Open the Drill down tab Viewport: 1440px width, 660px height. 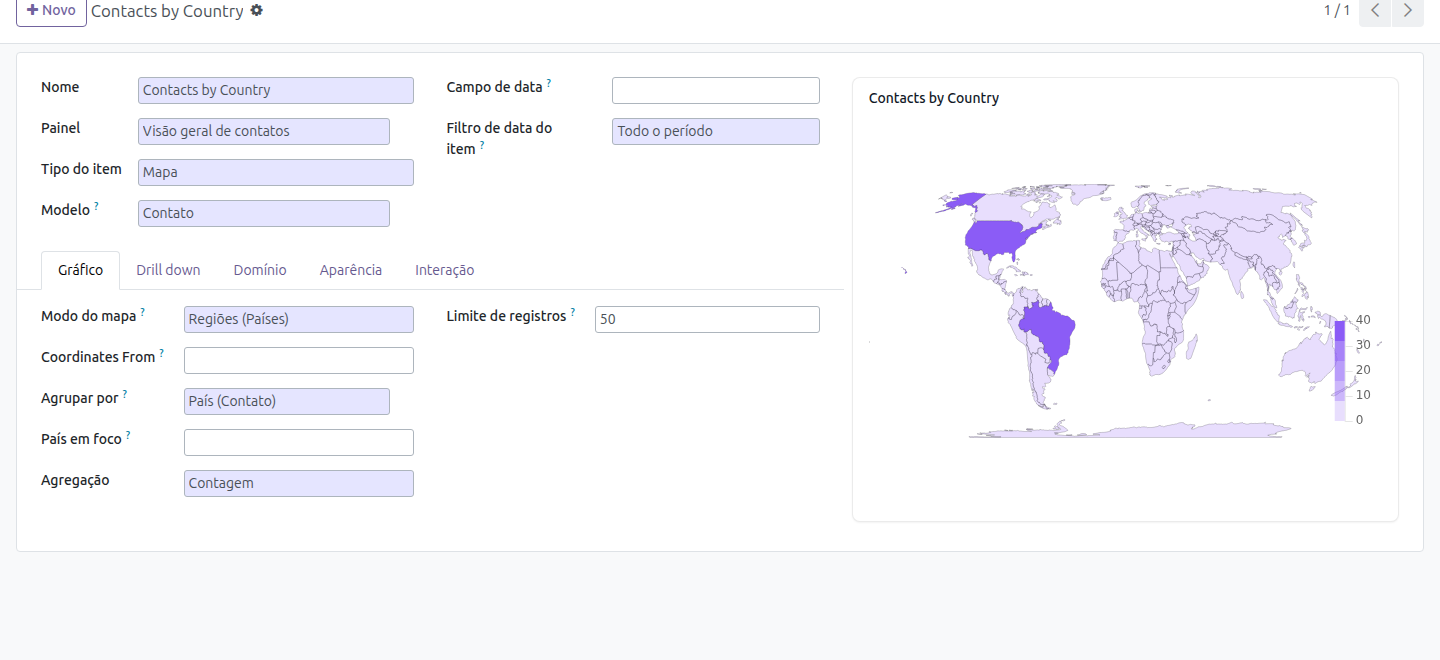168,270
